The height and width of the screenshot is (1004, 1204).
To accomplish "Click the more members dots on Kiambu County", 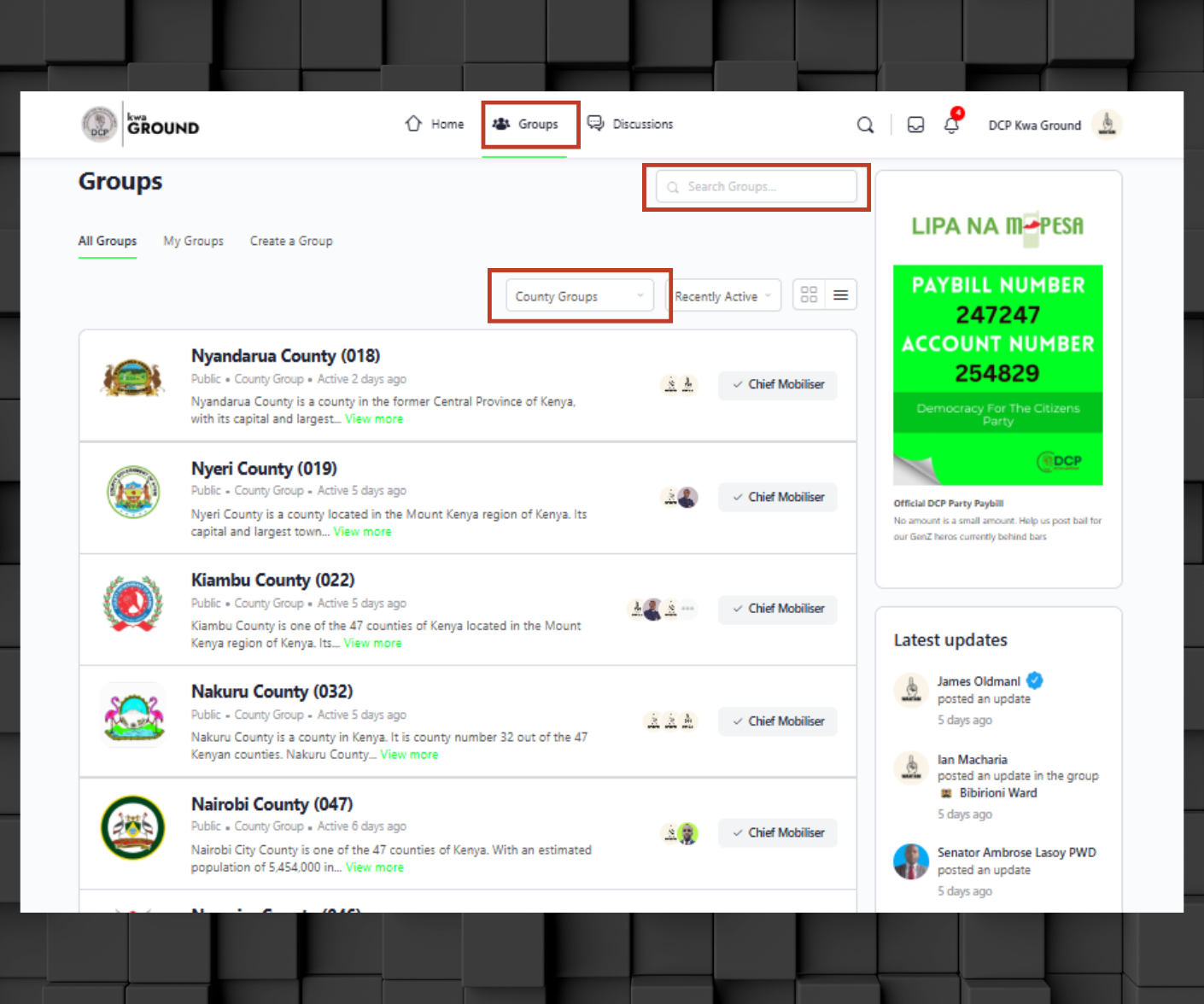I will pos(687,609).
